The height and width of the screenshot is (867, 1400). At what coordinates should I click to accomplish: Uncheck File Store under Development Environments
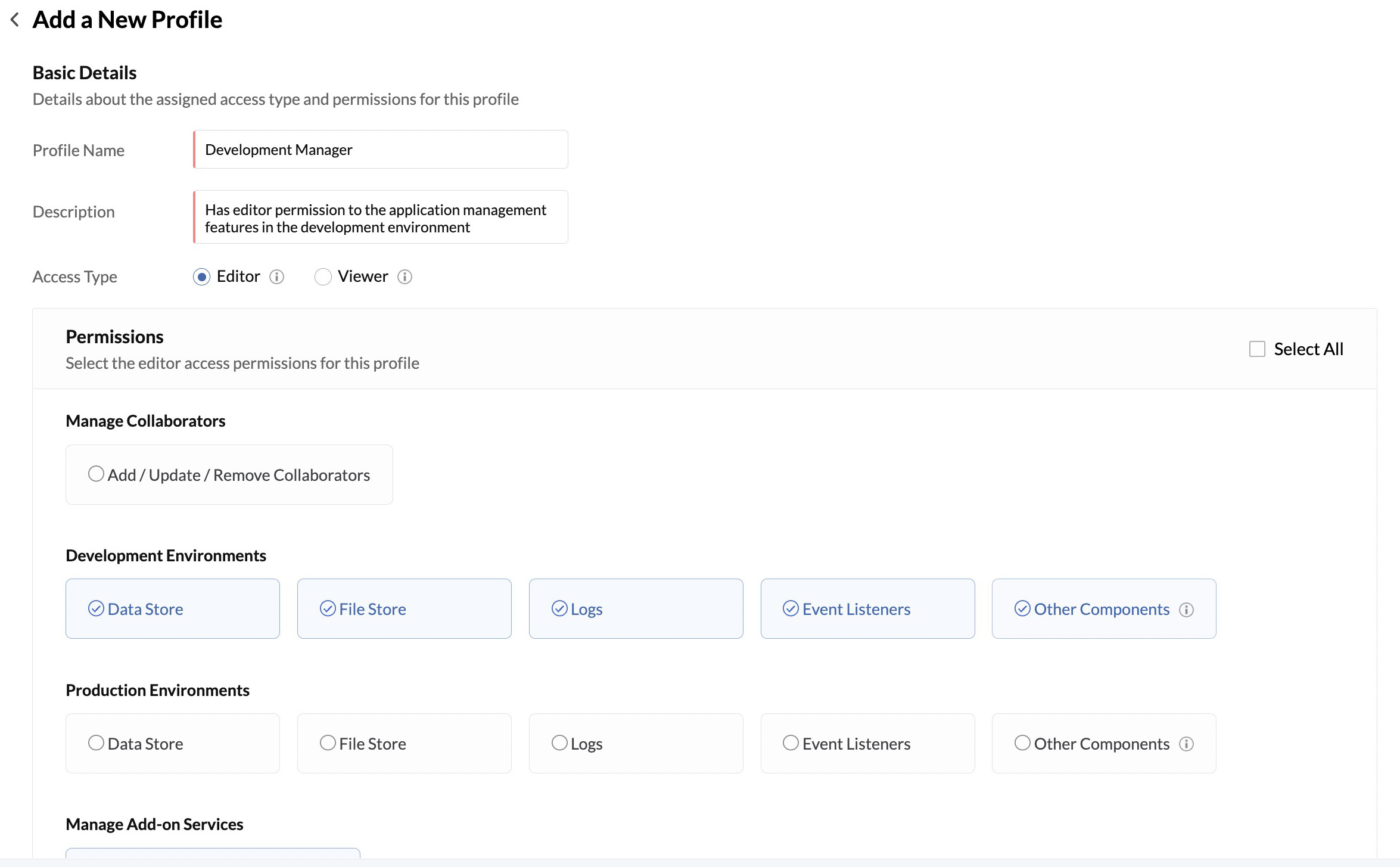pyautogui.click(x=328, y=609)
